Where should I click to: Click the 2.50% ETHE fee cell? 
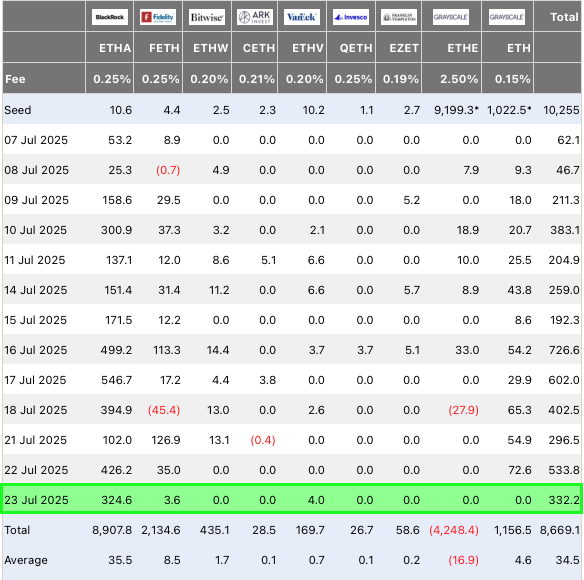459,79
